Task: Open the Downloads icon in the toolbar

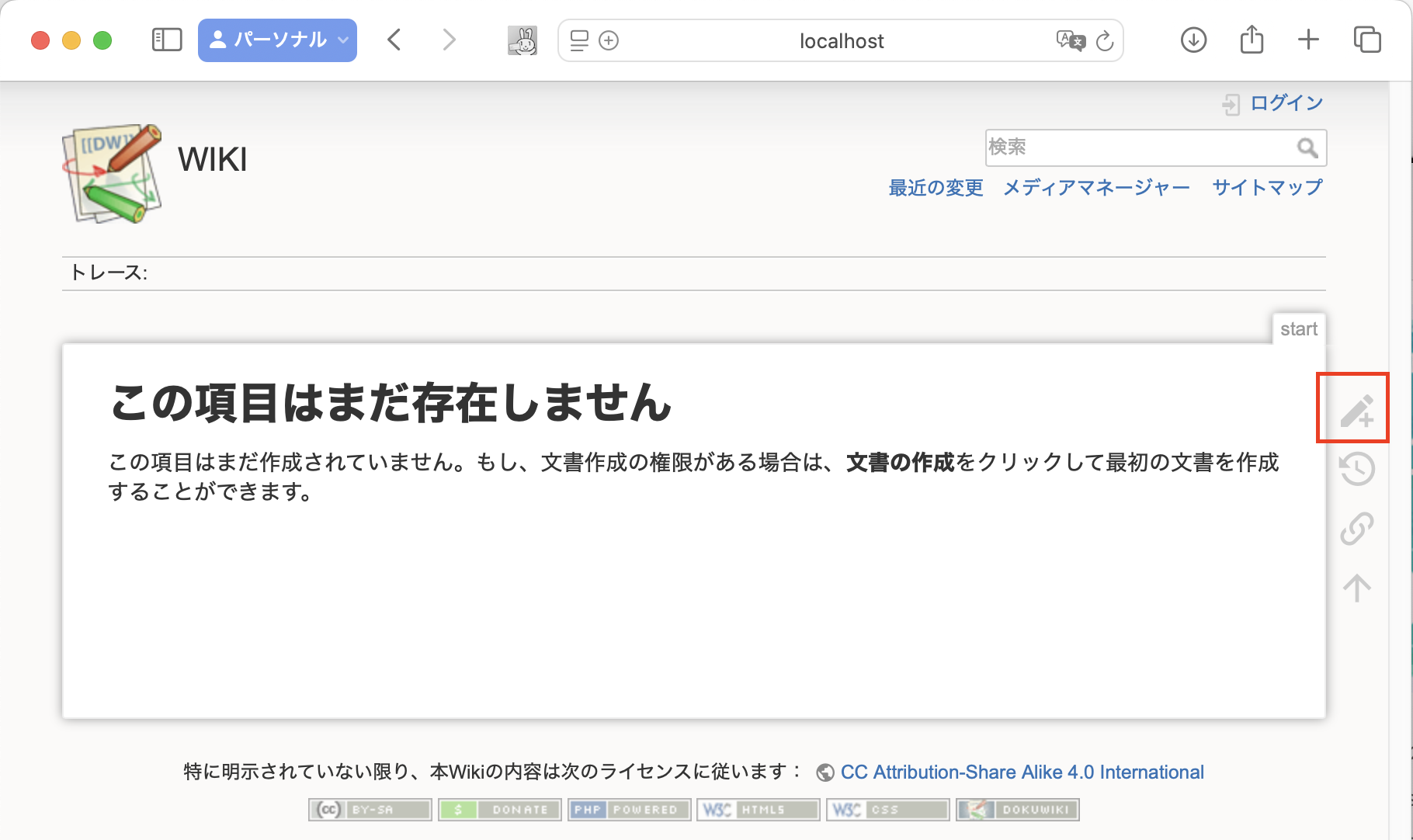Action: click(1193, 40)
